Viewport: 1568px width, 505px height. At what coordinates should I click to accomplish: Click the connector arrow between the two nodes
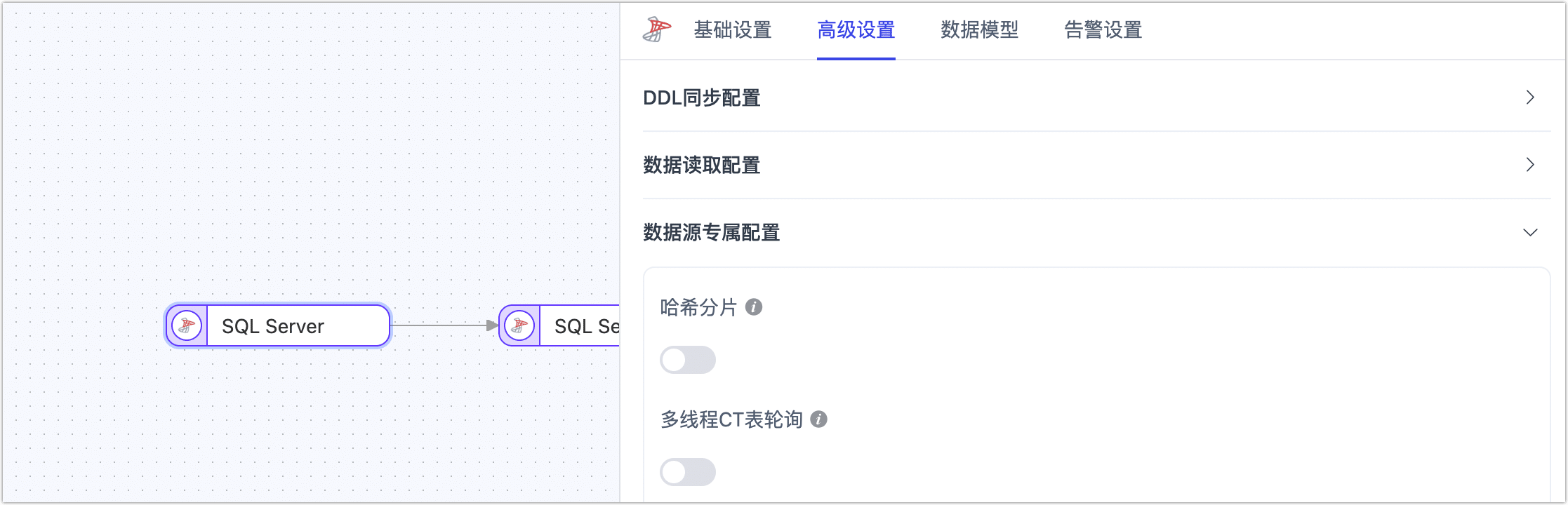pos(446,325)
